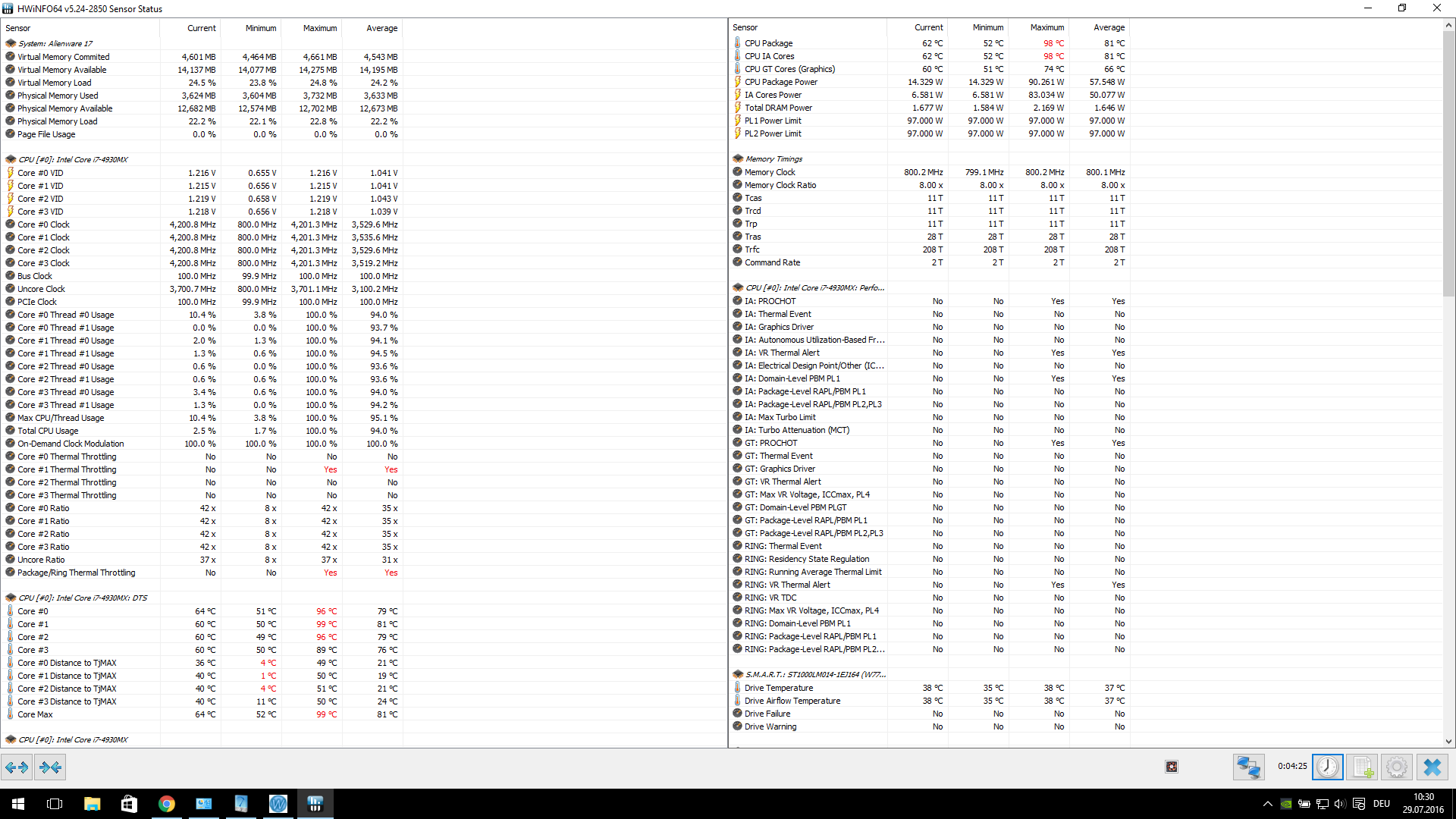Open the Windows Store taskbar icon
The image size is (1456, 819).
pos(129,804)
